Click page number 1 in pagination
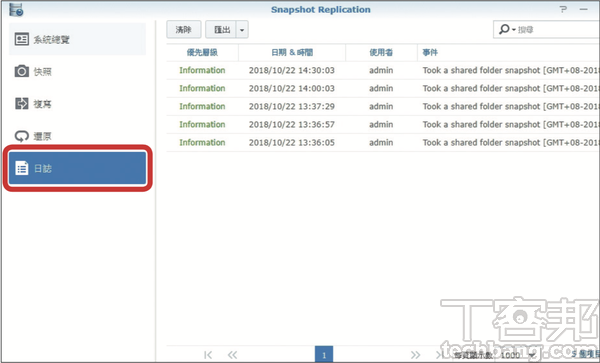Image resolution: width=600 pixels, height=363 pixels. point(324,355)
